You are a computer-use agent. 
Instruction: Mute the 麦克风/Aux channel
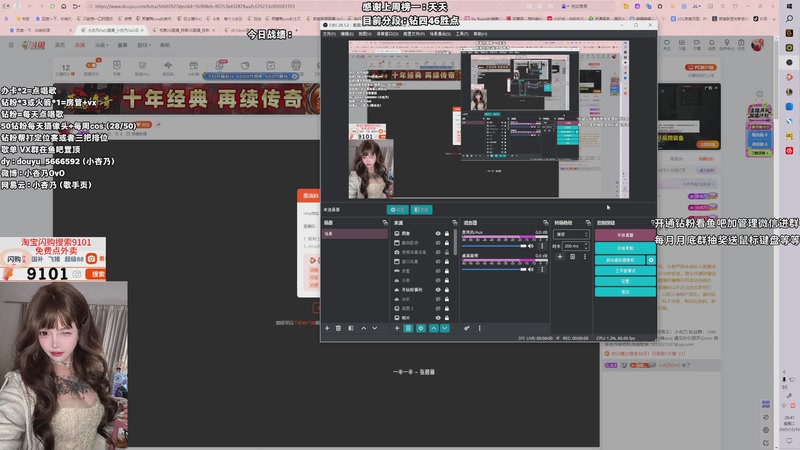coord(531,246)
